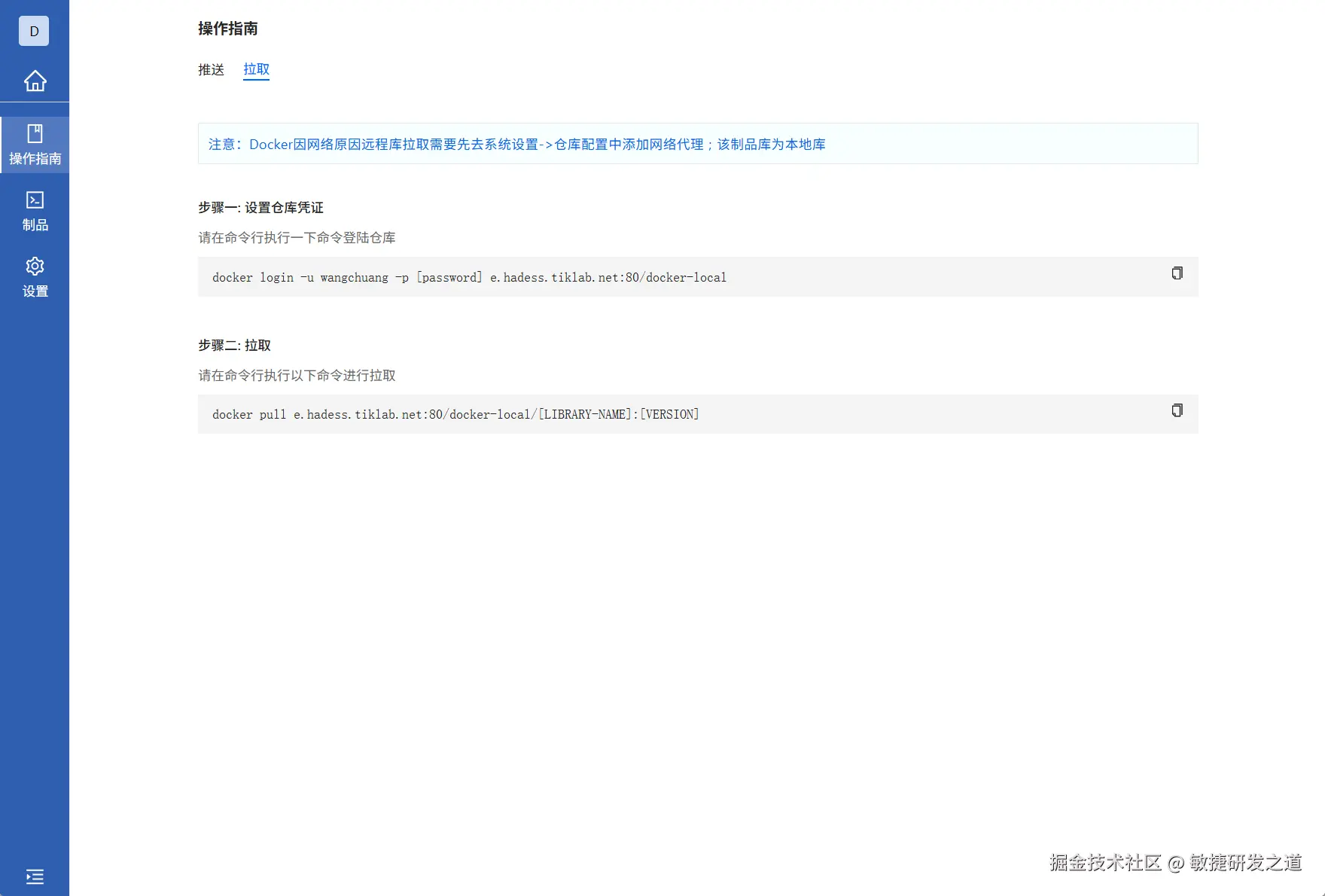Select the 制品 menu item
1325x896 pixels.
pos(35,224)
